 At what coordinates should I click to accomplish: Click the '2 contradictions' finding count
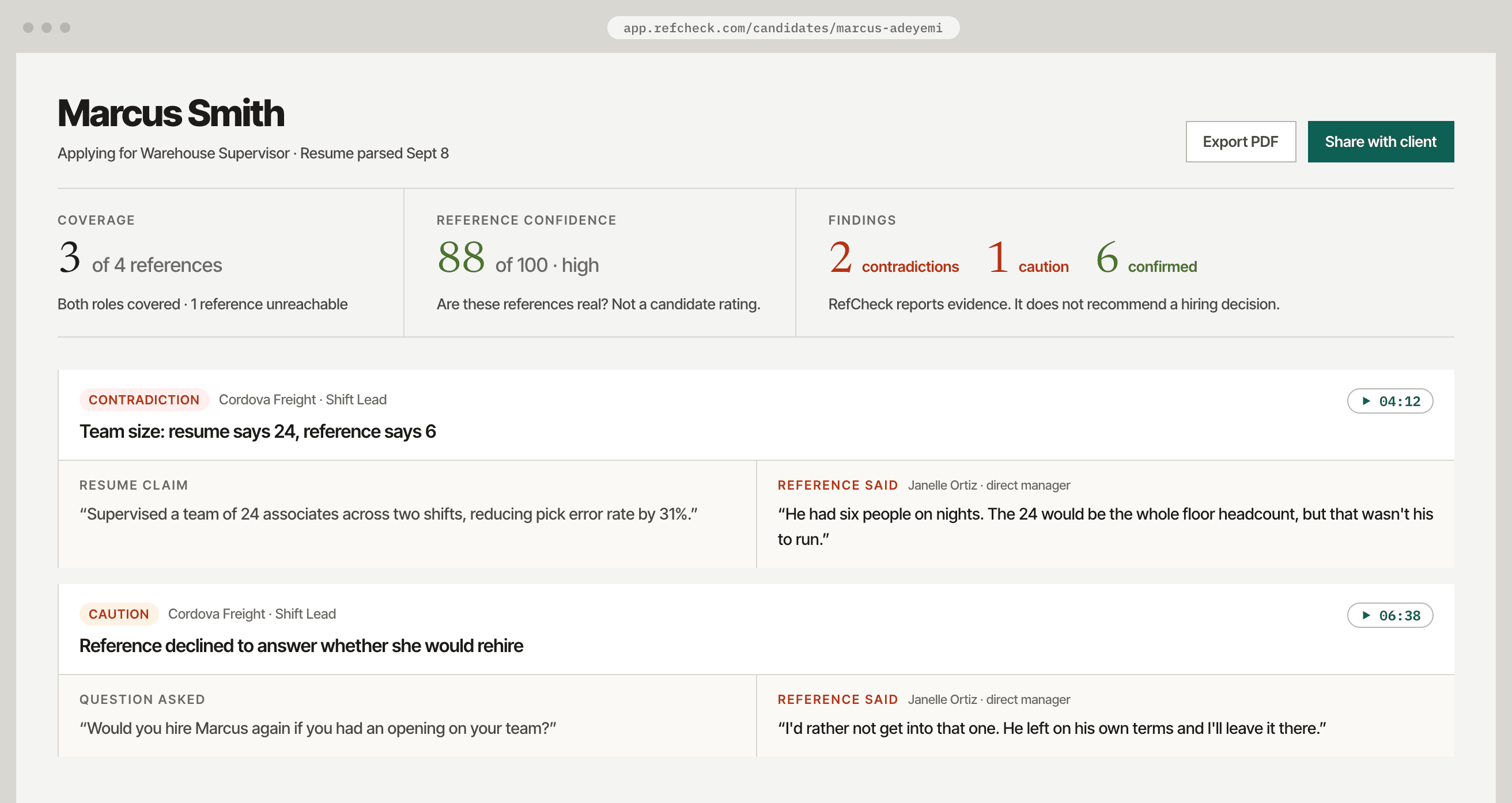click(x=893, y=258)
